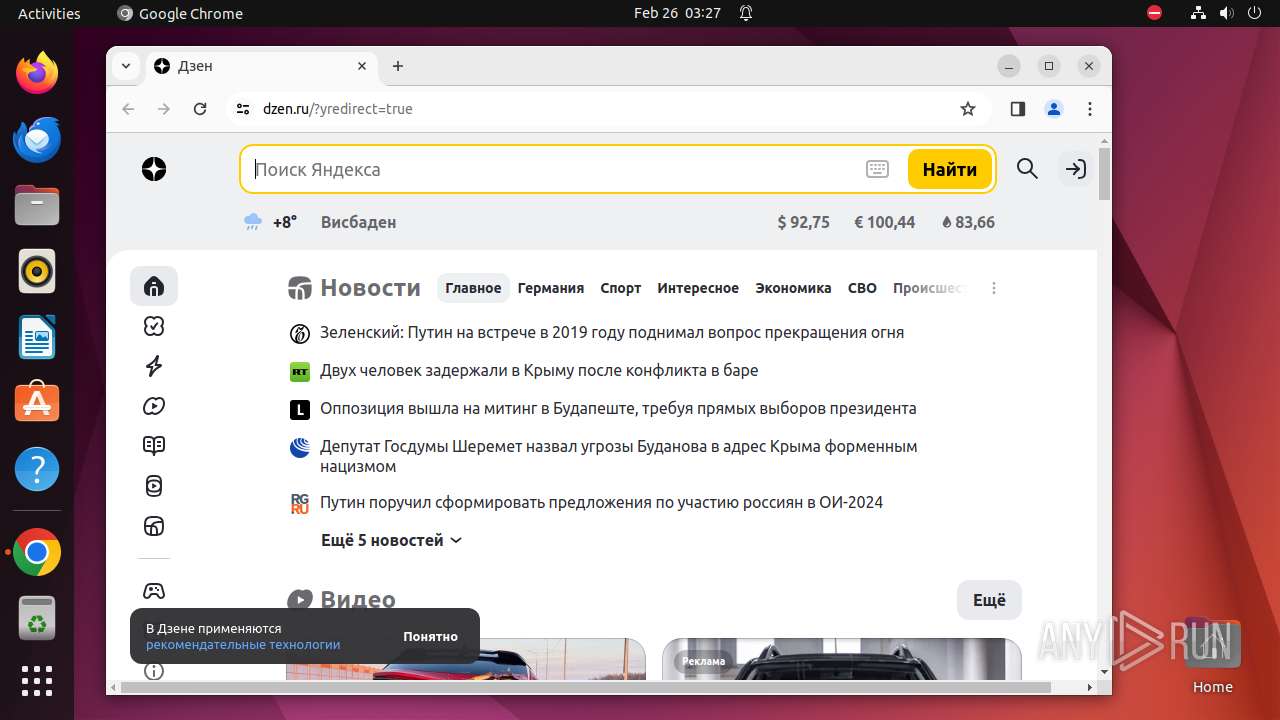1280x720 pixels.
Task: Select the Германия news tab
Action: tap(551, 288)
